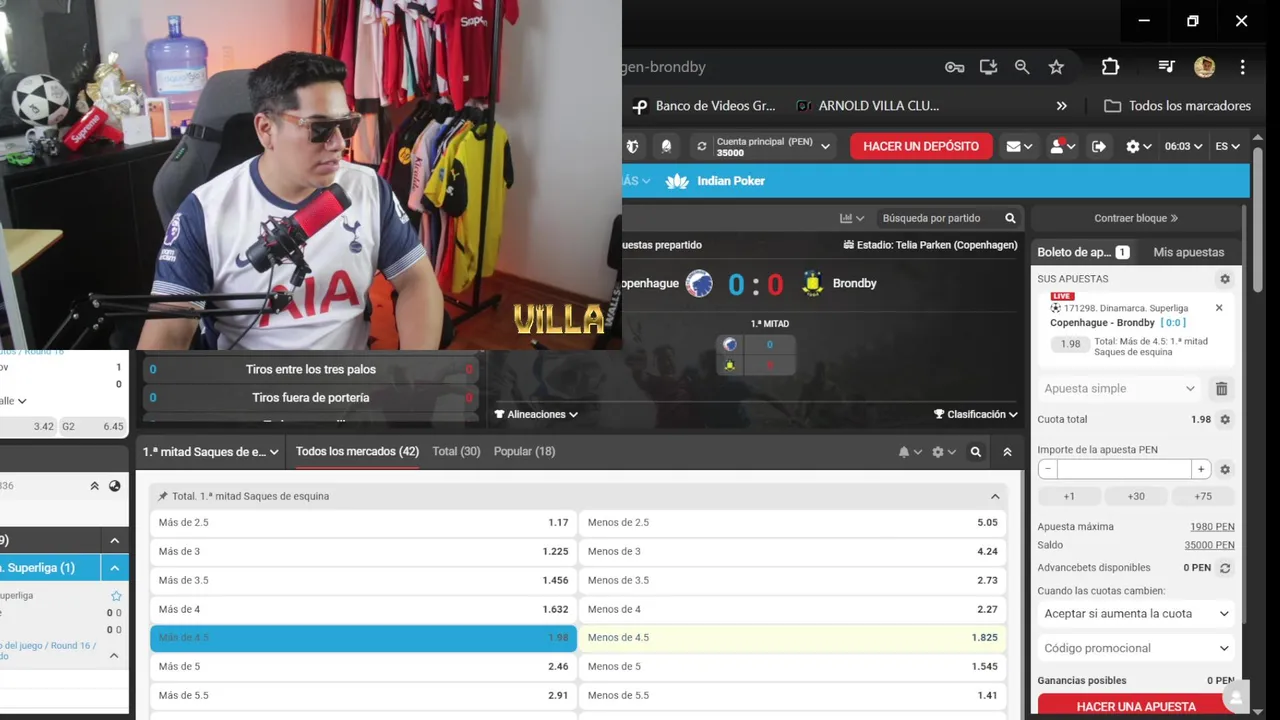This screenshot has width=1280, height=720.
Task: Open the Apuesta simple bet type dropdown
Action: [x=1119, y=389]
